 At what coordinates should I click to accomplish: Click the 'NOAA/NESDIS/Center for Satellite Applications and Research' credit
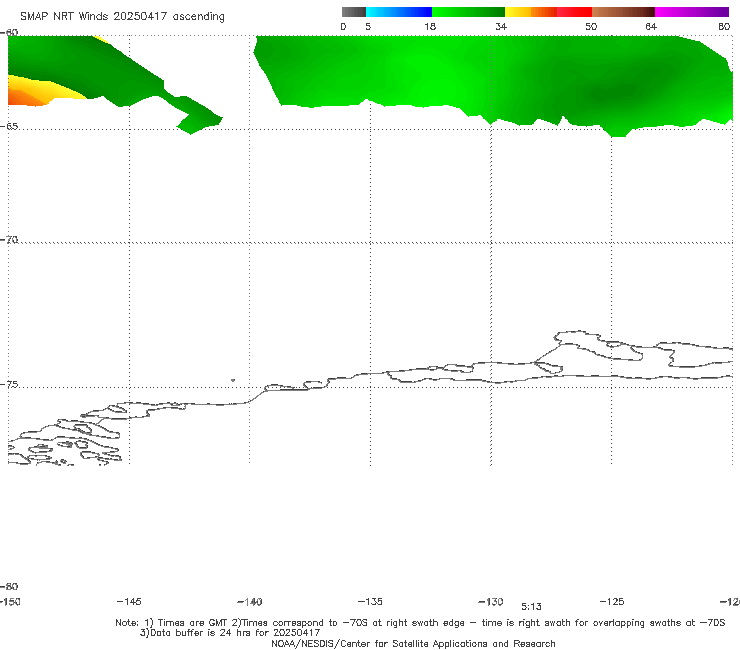[x=413, y=644]
